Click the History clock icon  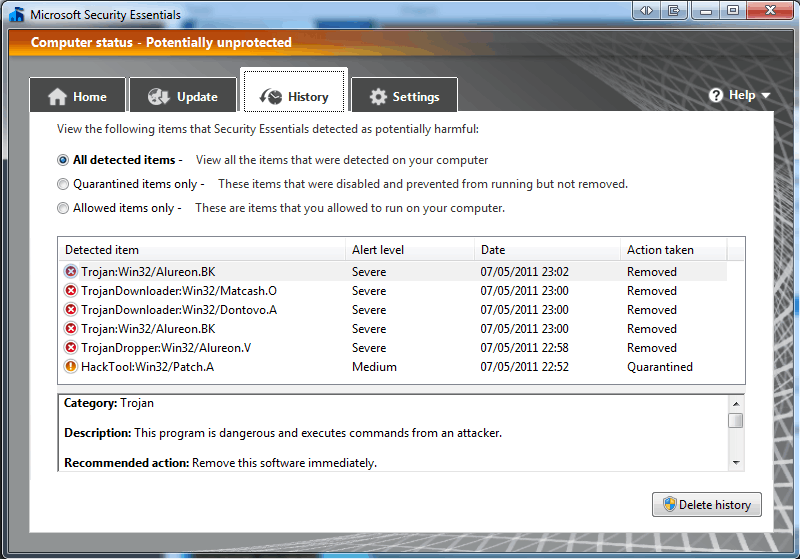point(270,96)
